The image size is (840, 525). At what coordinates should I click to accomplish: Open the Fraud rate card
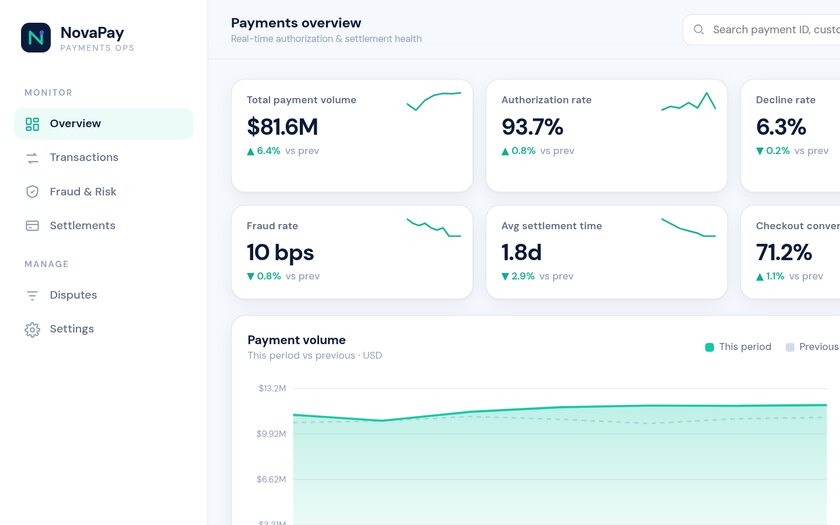(352, 252)
